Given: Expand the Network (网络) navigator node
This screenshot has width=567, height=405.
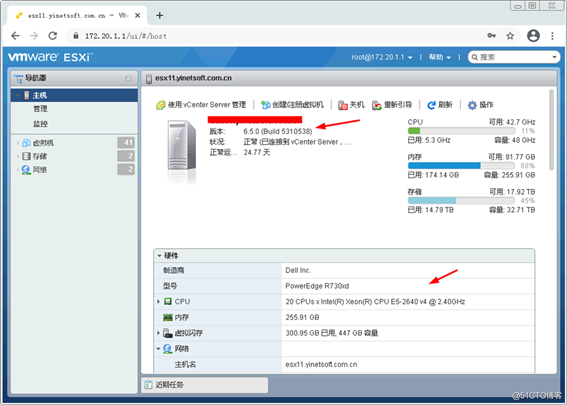Looking at the screenshot, I should point(18,170).
